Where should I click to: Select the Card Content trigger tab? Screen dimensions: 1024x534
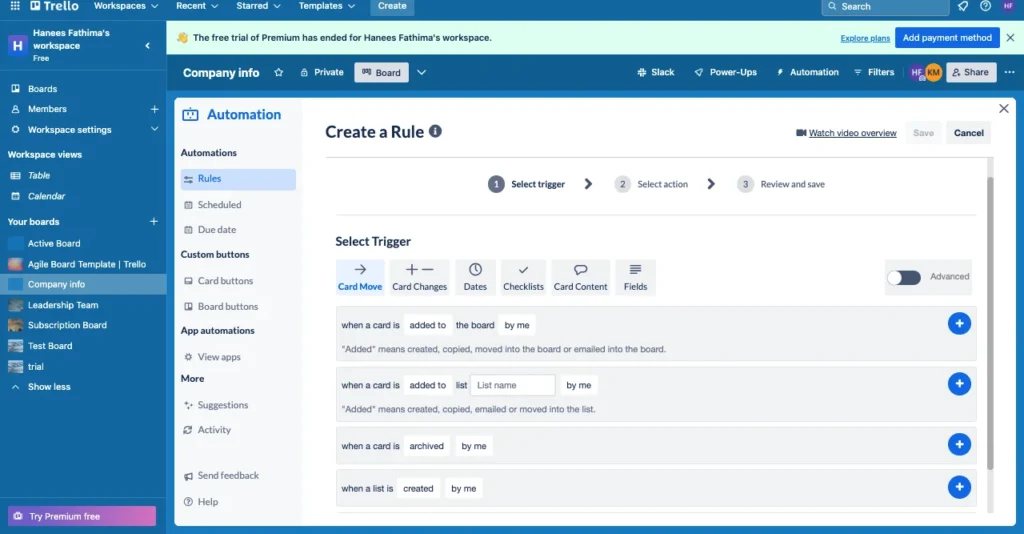tap(581, 277)
